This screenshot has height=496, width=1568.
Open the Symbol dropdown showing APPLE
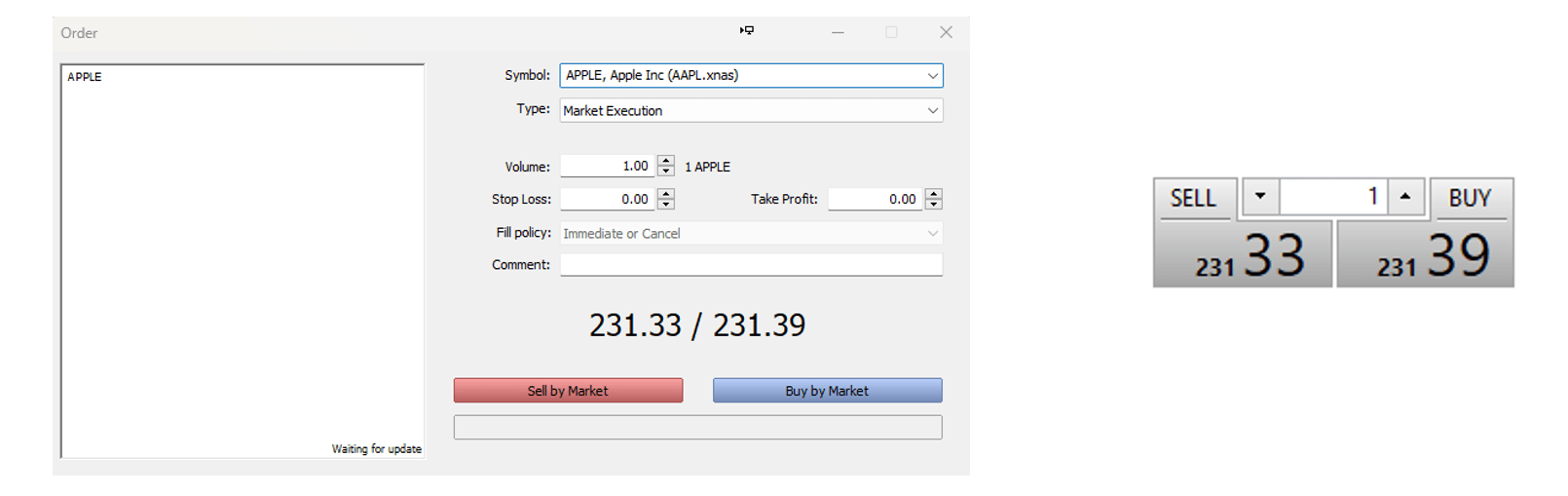[751, 75]
